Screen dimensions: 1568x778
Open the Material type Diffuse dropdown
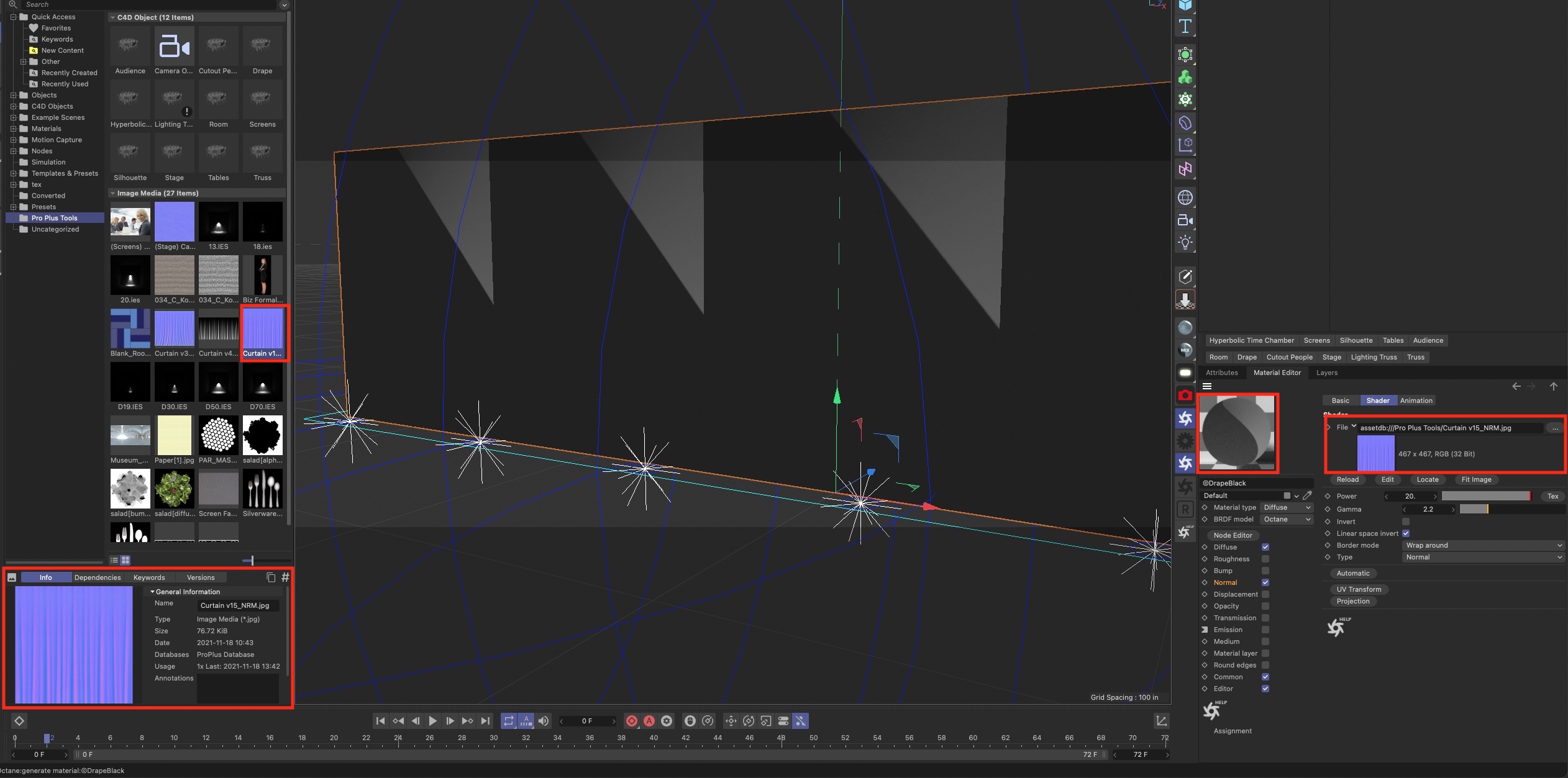[1287, 507]
